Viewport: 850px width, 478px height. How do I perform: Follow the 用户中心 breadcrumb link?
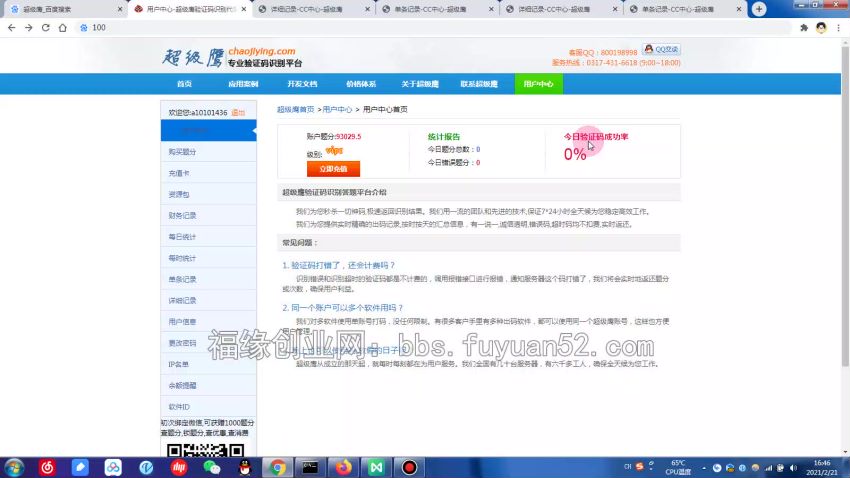pyautogui.click(x=337, y=109)
